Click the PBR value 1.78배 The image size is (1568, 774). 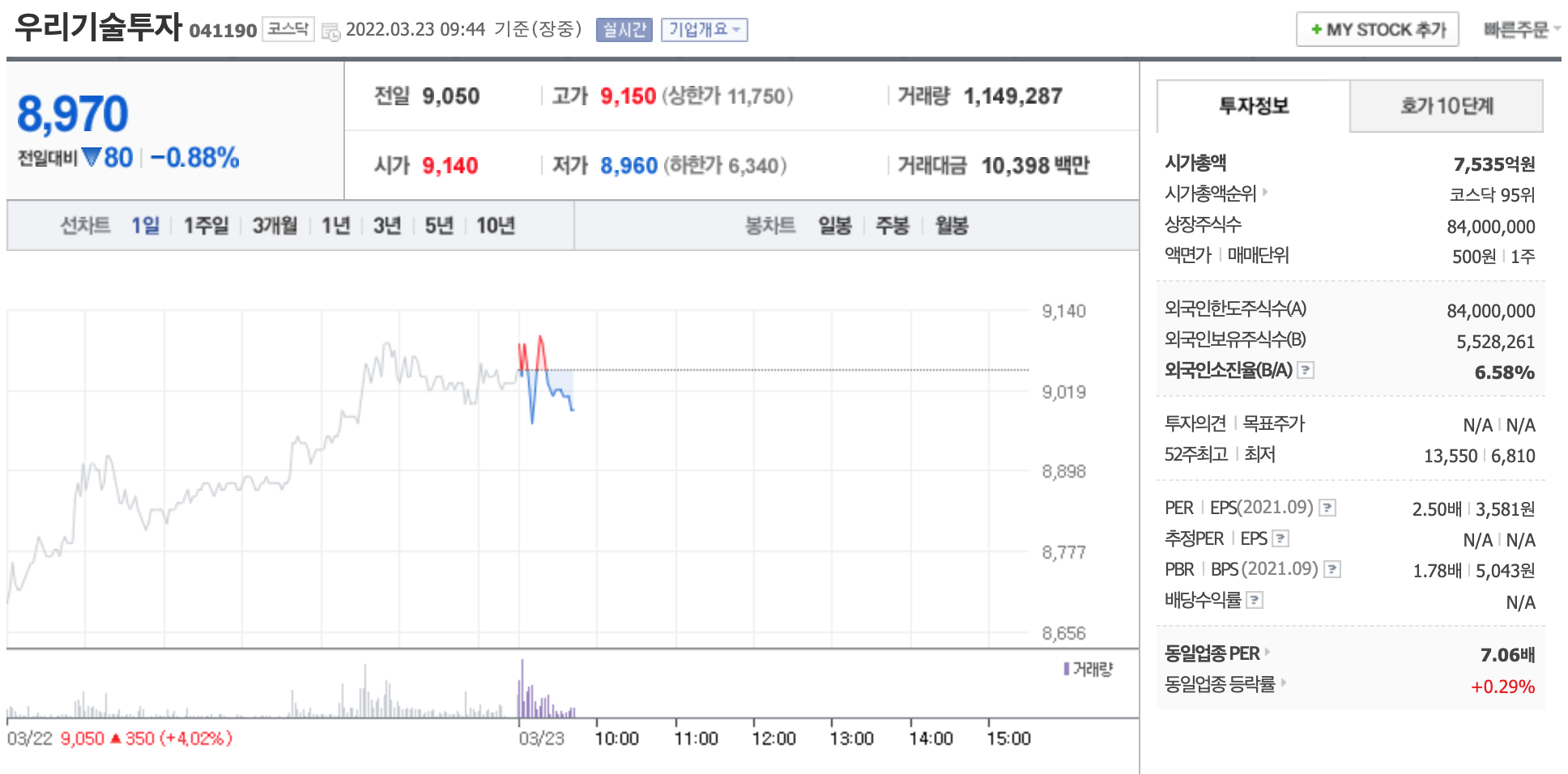(x=1438, y=571)
